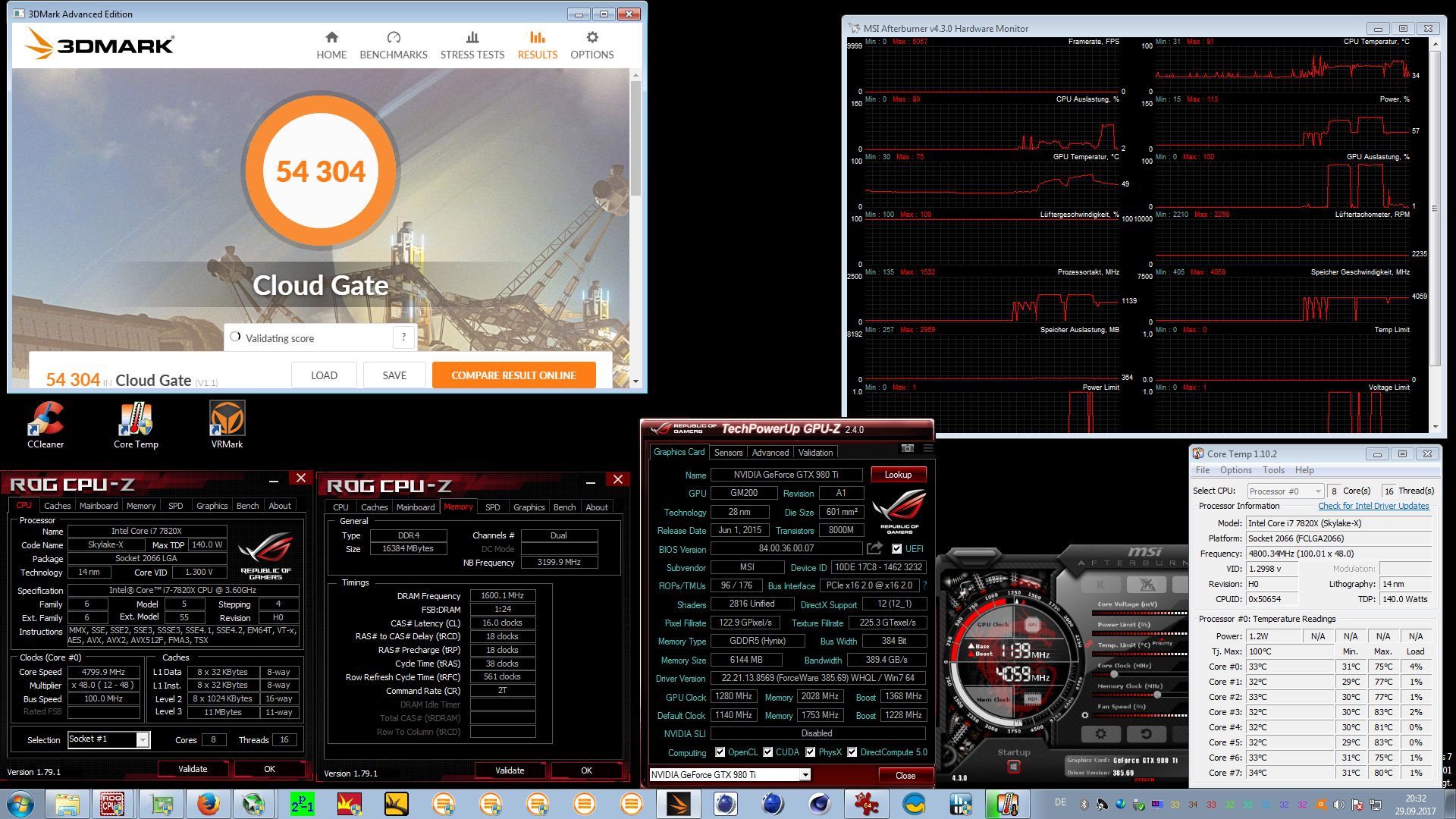
Task: Click Close button in GPU-Z
Action: (905, 776)
